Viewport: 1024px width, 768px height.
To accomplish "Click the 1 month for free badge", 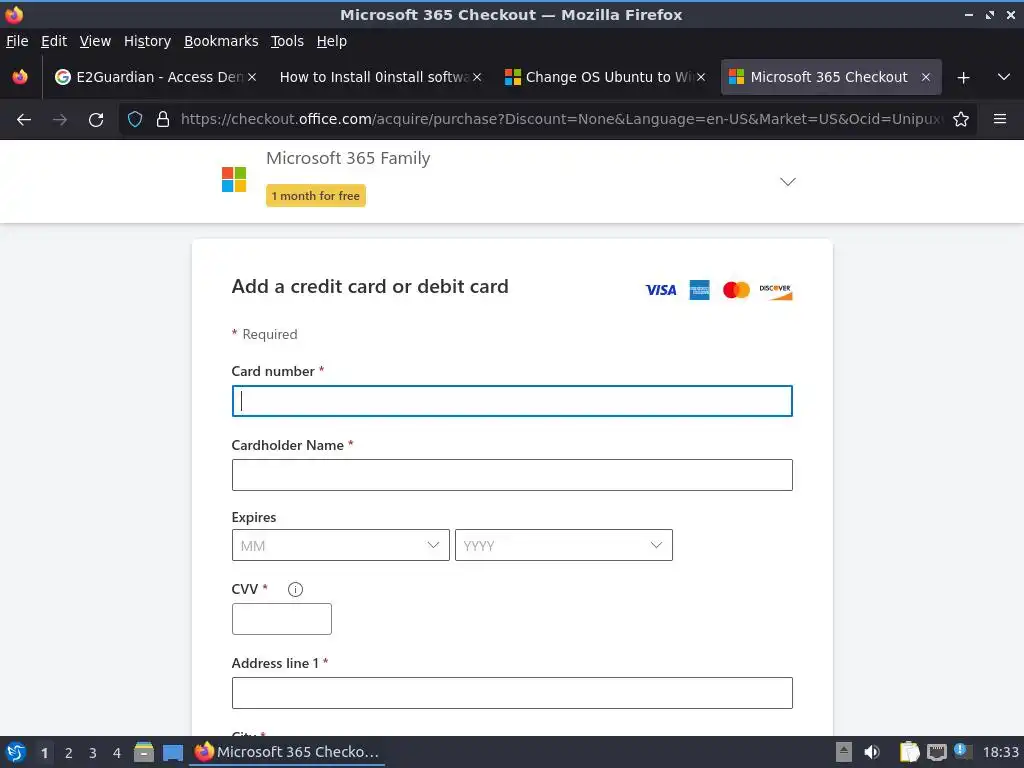I will click(x=315, y=196).
